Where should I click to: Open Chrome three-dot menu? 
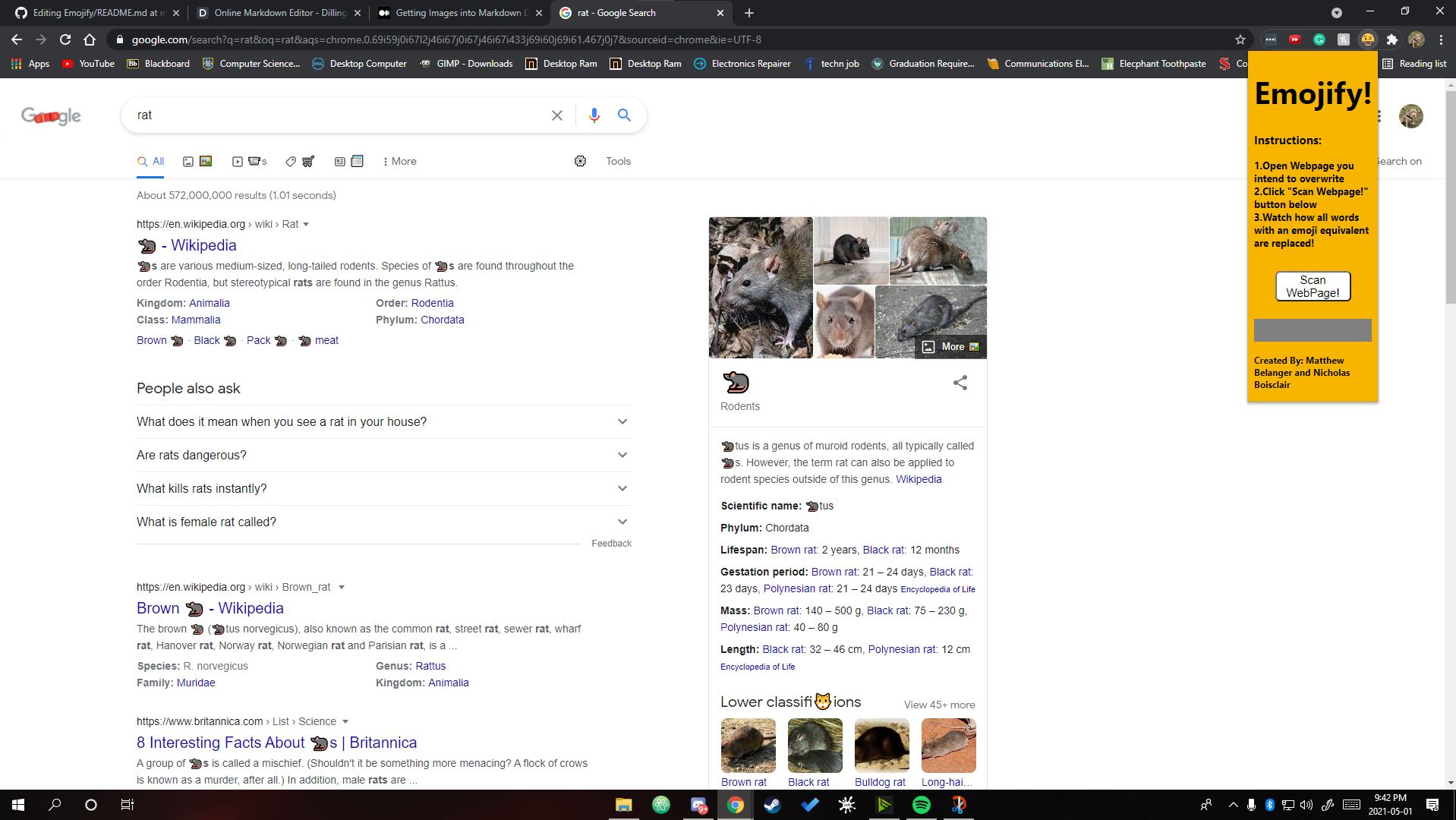[x=1441, y=39]
